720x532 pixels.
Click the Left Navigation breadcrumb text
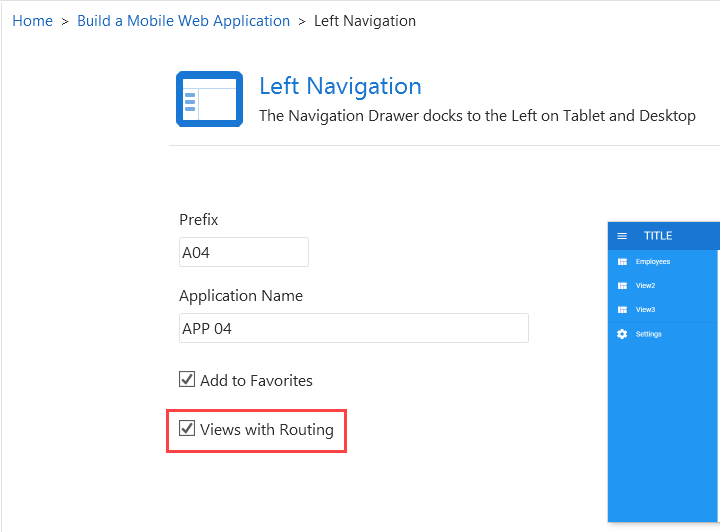click(365, 21)
